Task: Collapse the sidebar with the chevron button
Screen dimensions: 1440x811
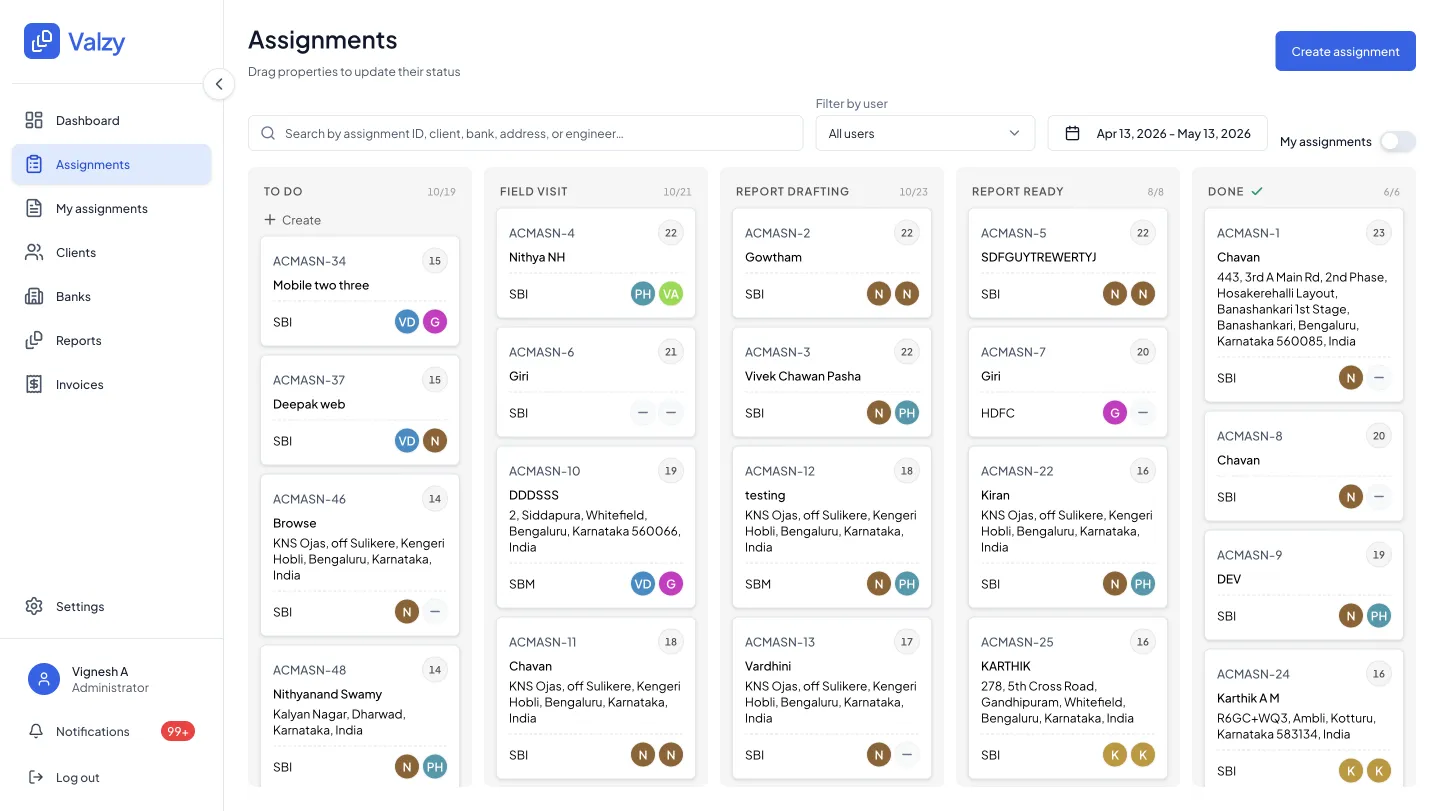Action: 219,84
